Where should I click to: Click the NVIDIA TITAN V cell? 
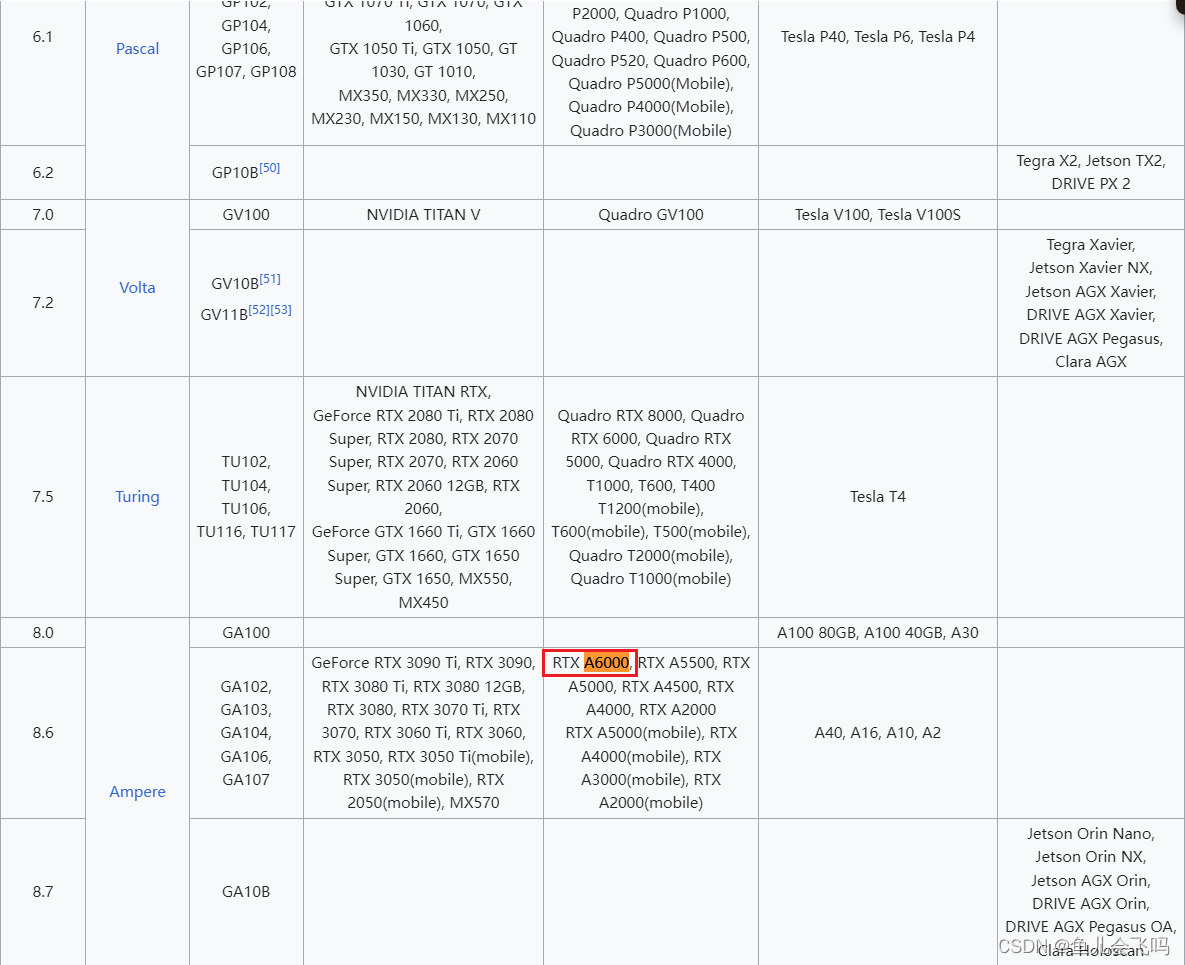[423, 215]
